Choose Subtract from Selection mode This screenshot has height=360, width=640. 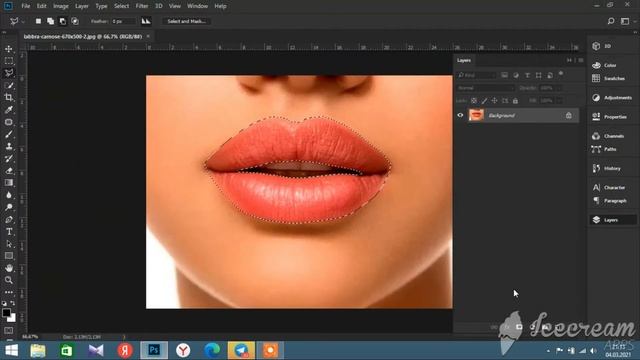coord(63,21)
